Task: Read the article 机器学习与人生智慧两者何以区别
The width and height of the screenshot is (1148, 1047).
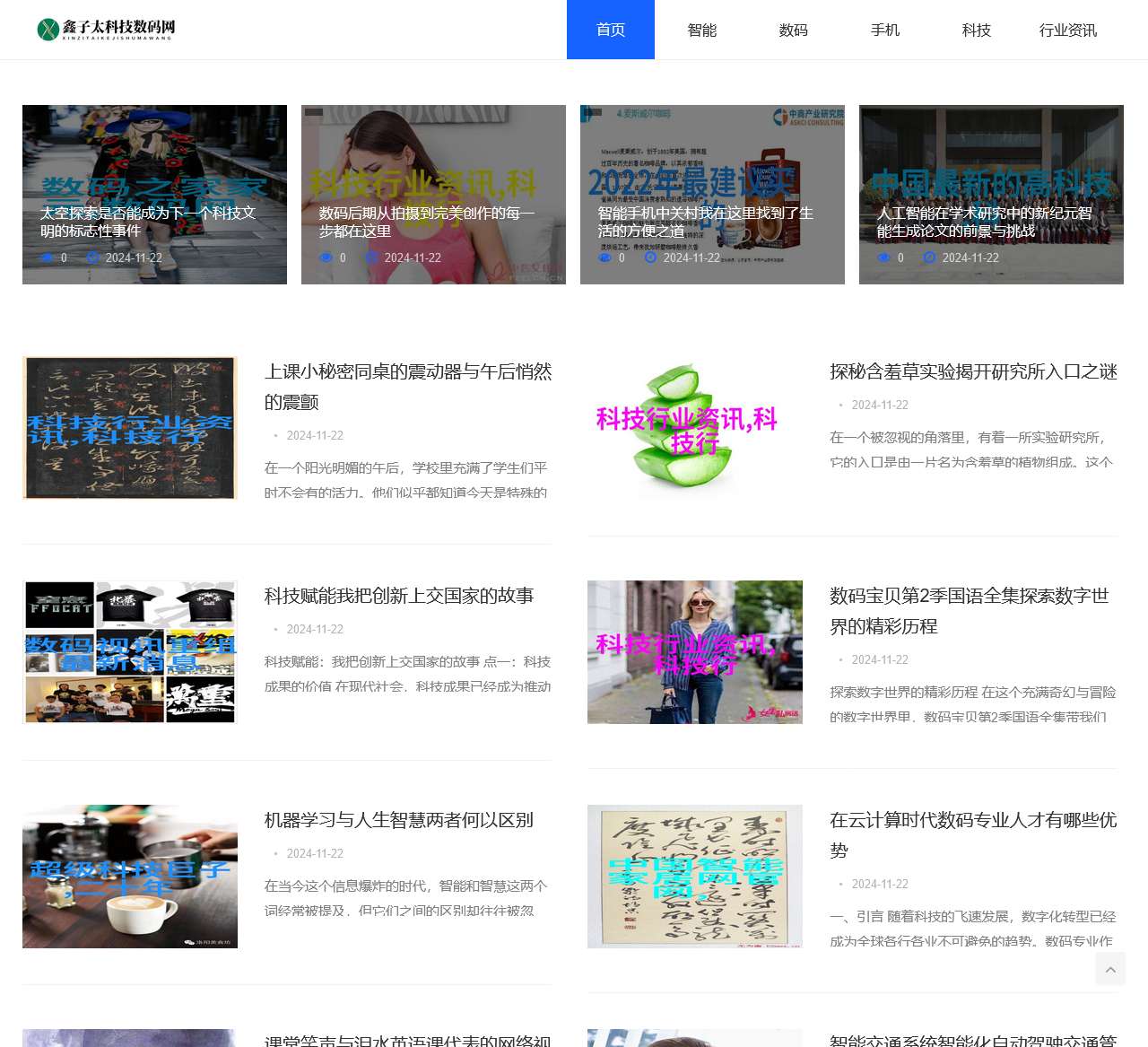Action: point(399,820)
